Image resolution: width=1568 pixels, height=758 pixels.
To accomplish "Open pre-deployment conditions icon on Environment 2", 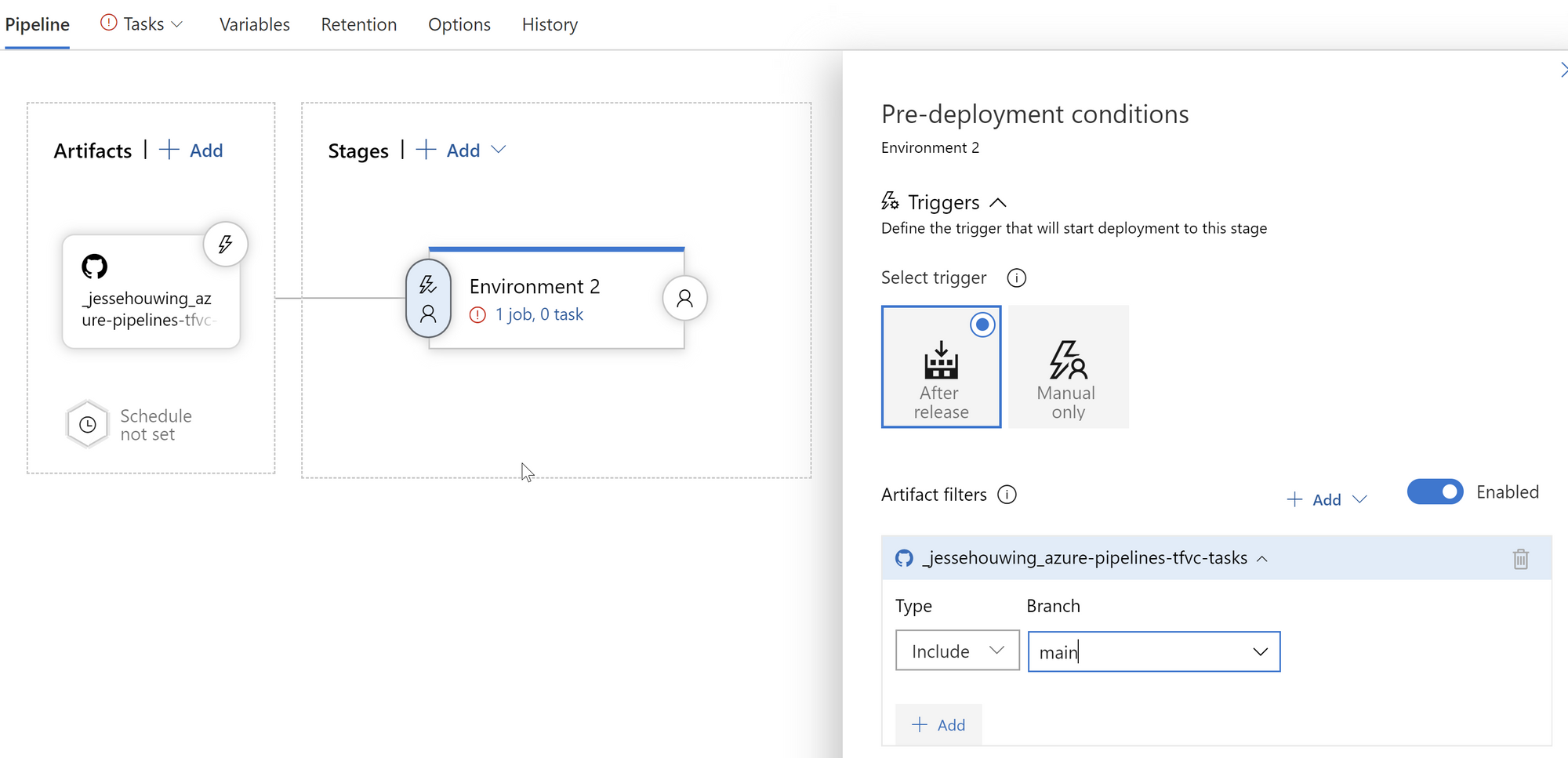I will [428, 299].
